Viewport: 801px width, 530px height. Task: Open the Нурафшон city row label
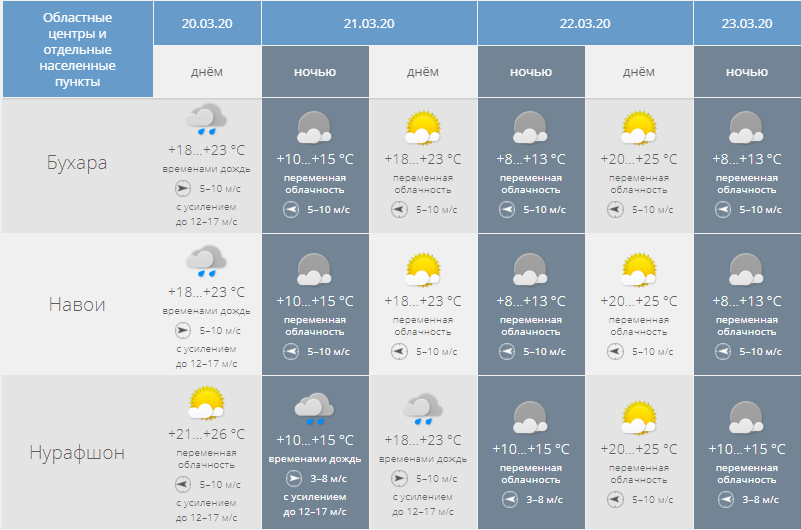(x=77, y=453)
